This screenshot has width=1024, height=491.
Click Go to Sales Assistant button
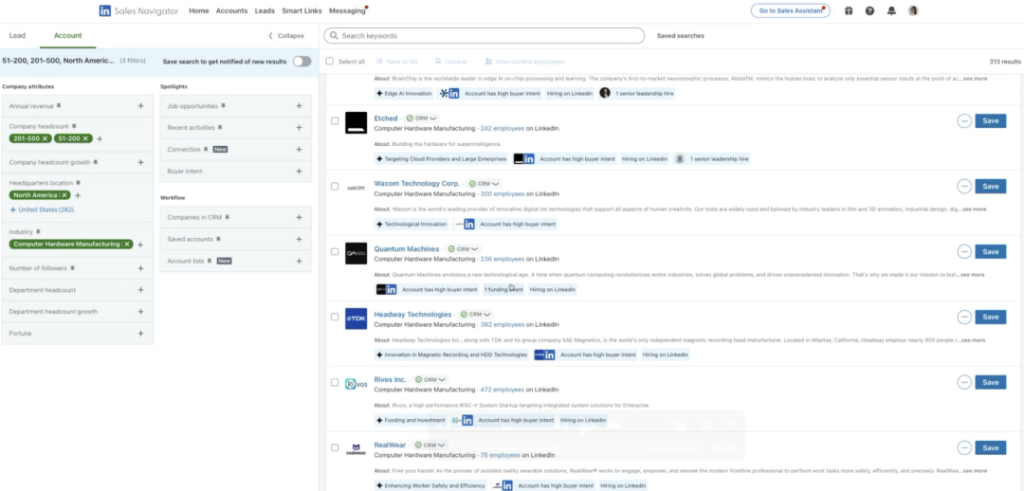(x=790, y=11)
